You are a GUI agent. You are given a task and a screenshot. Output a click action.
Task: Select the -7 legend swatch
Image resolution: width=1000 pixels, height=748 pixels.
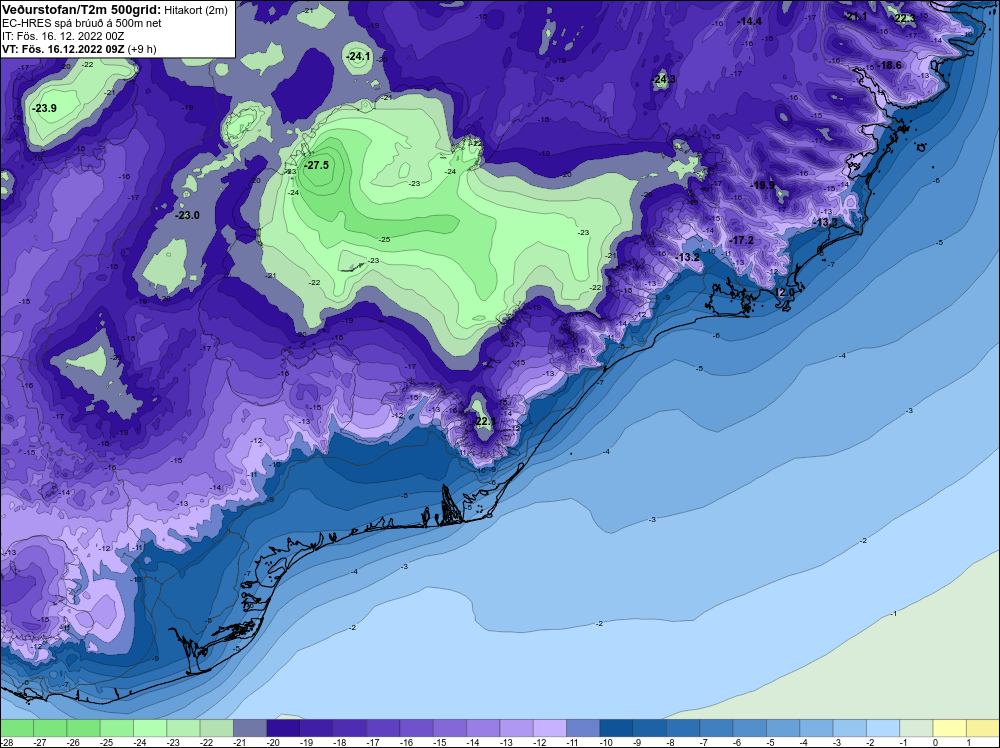716,728
